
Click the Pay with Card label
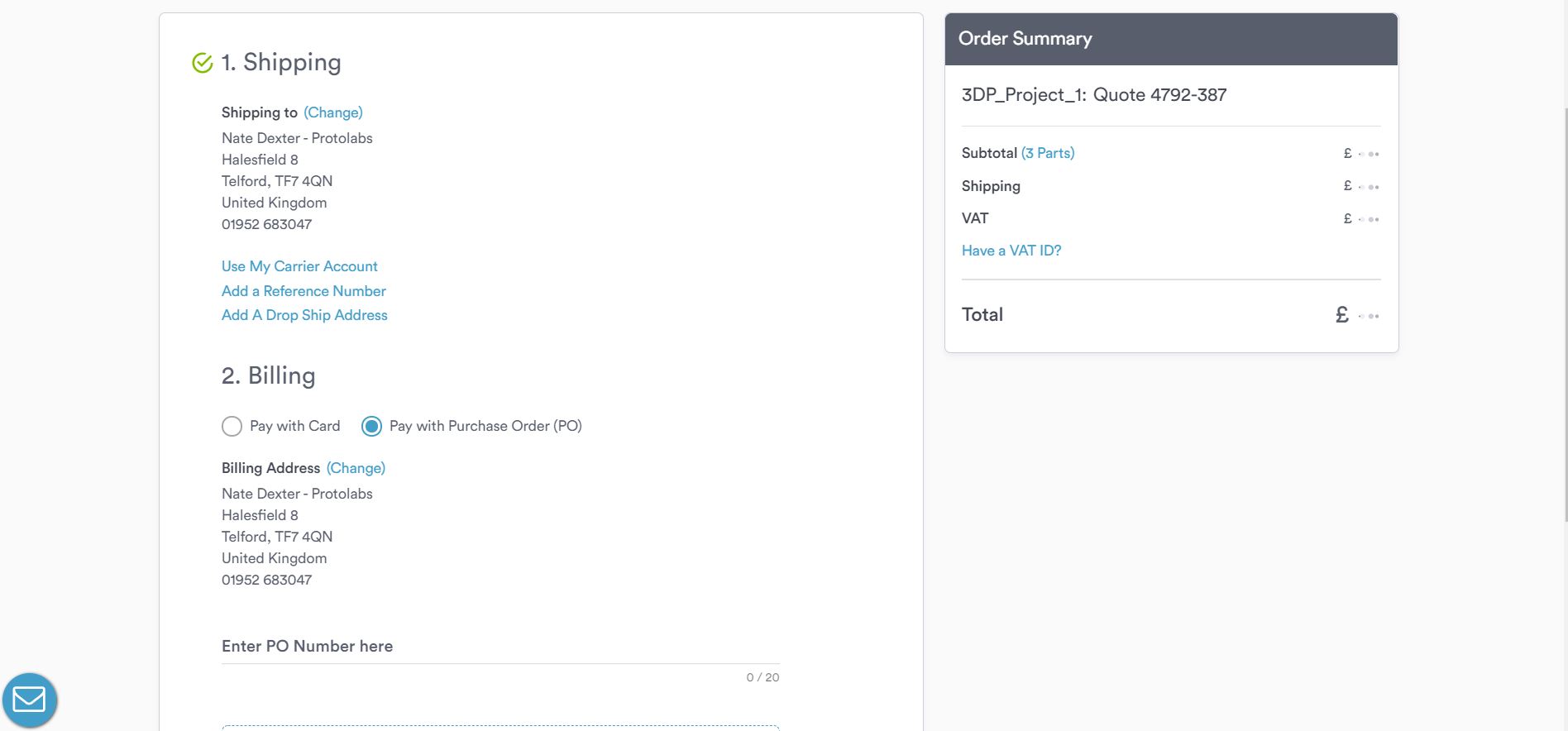(x=294, y=426)
